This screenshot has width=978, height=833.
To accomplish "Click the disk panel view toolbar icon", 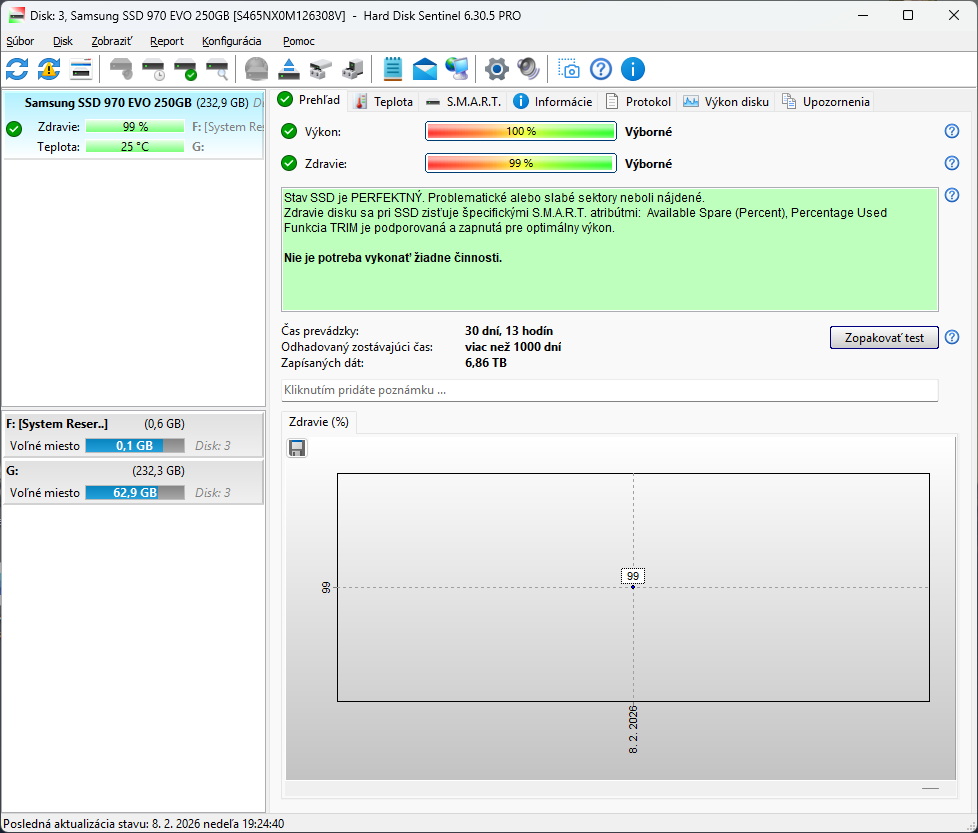I will click(x=81, y=69).
